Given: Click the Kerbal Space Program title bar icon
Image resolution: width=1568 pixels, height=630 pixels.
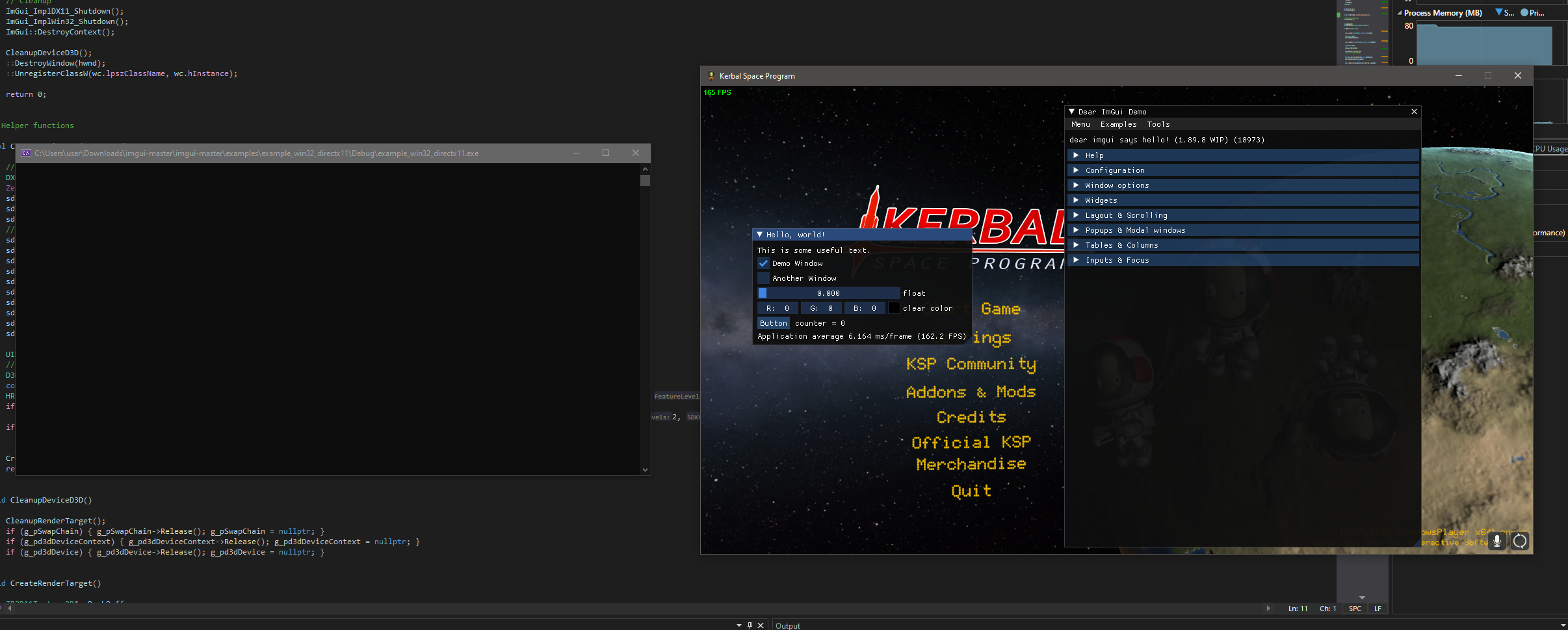Looking at the screenshot, I should 711,76.
